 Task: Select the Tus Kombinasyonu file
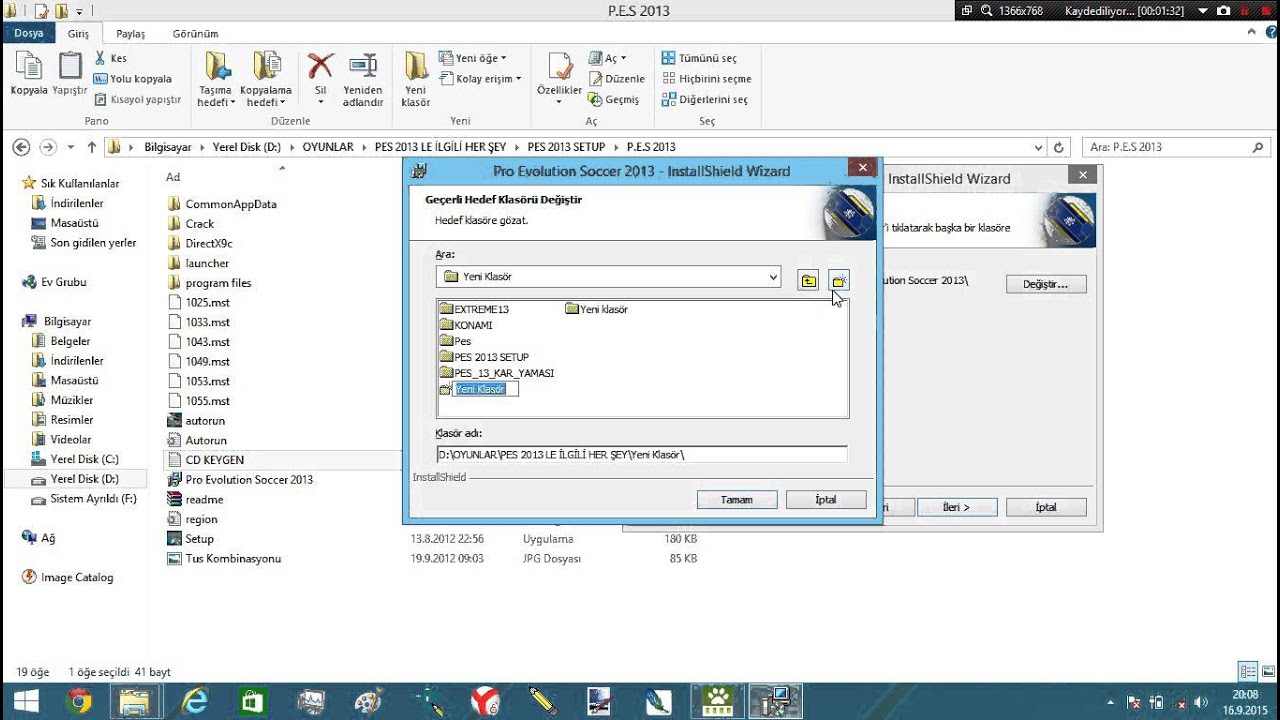(x=224, y=558)
